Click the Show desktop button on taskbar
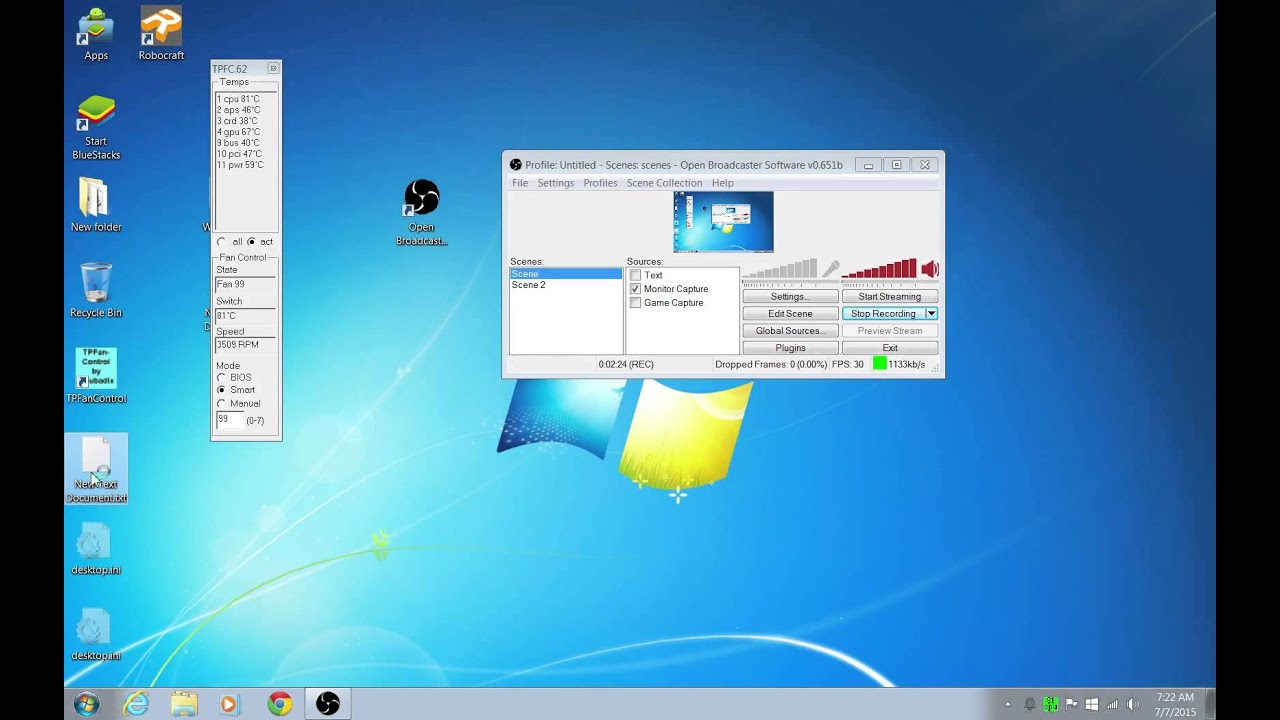Viewport: 1280px width, 720px height. (x=1210, y=704)
